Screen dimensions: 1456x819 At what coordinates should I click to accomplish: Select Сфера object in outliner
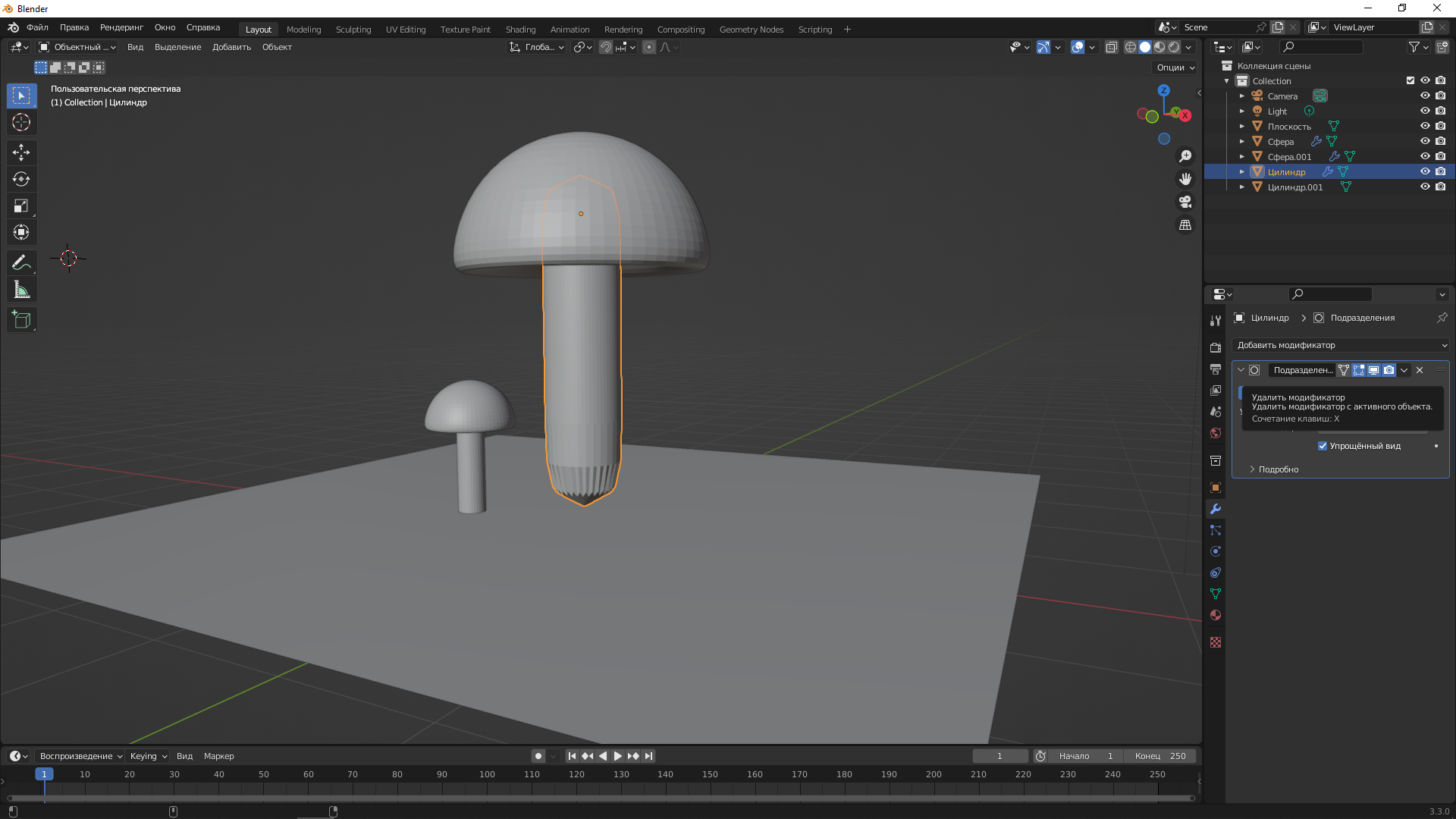pos(1281,142)
